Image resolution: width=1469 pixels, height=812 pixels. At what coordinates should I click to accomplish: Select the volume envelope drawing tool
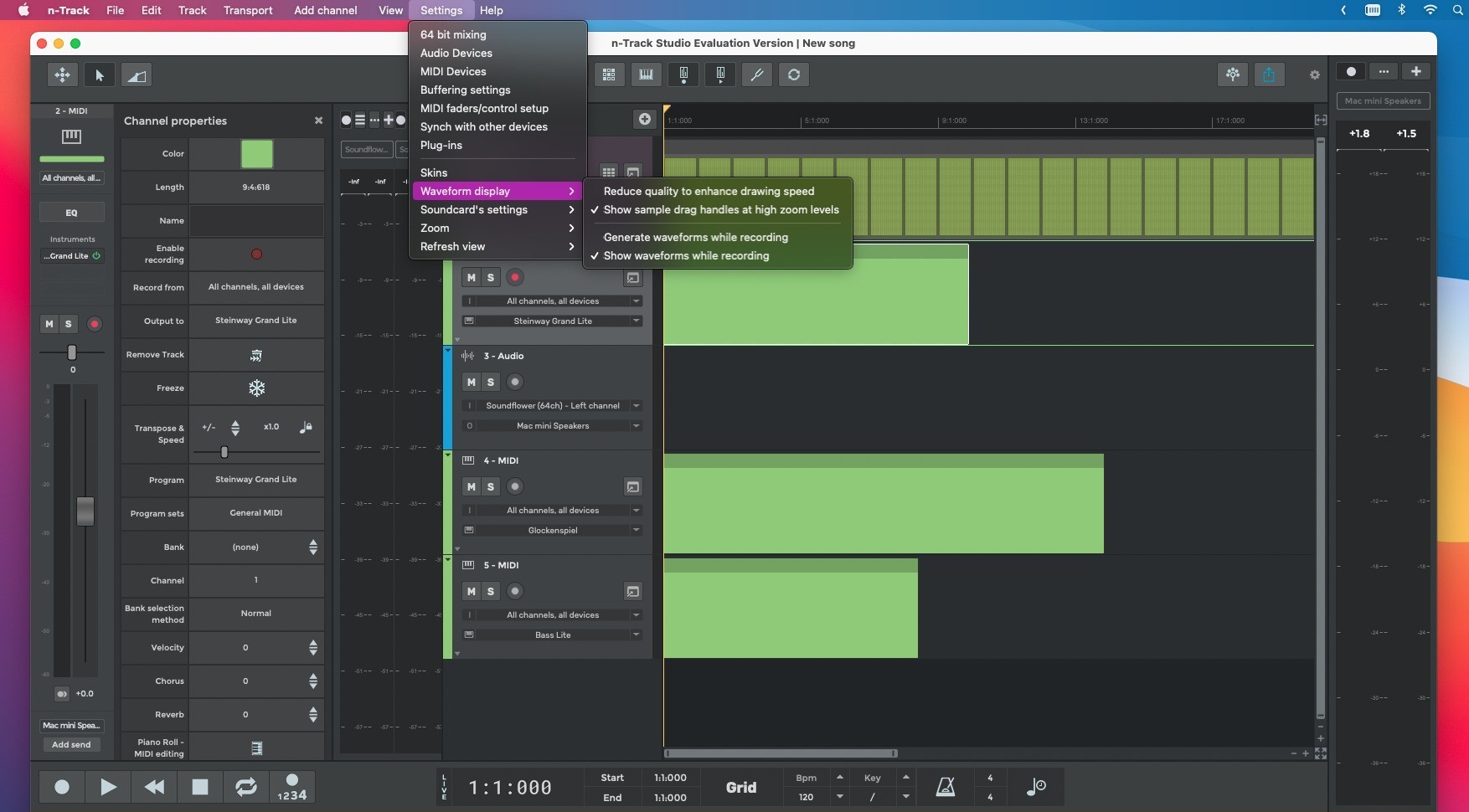pyautogui.click(x=137, y=75)
